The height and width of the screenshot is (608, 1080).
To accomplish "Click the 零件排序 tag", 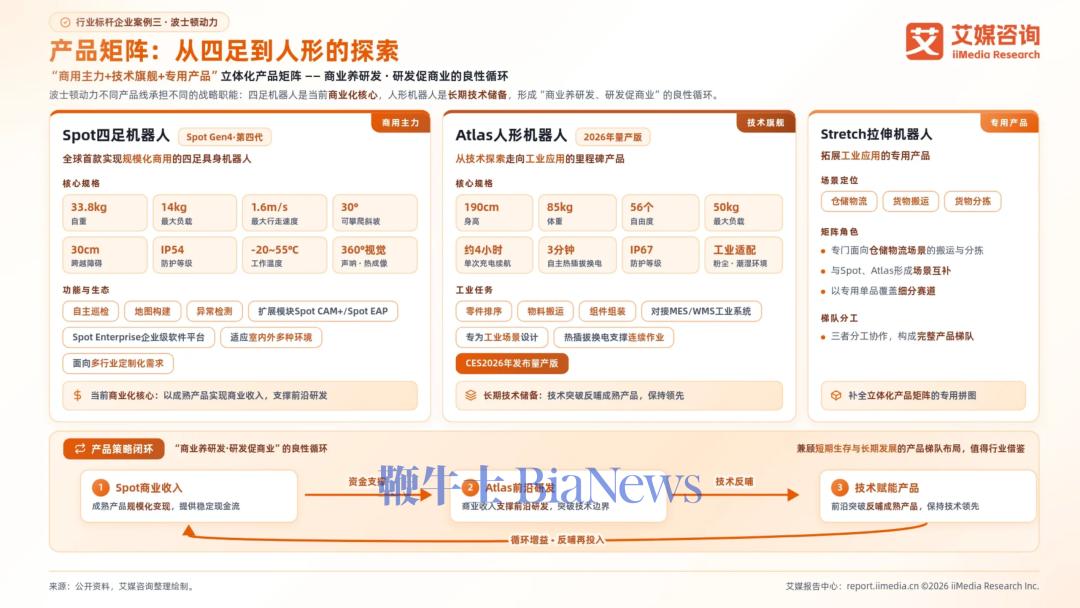I will click(x=484, y=311).
